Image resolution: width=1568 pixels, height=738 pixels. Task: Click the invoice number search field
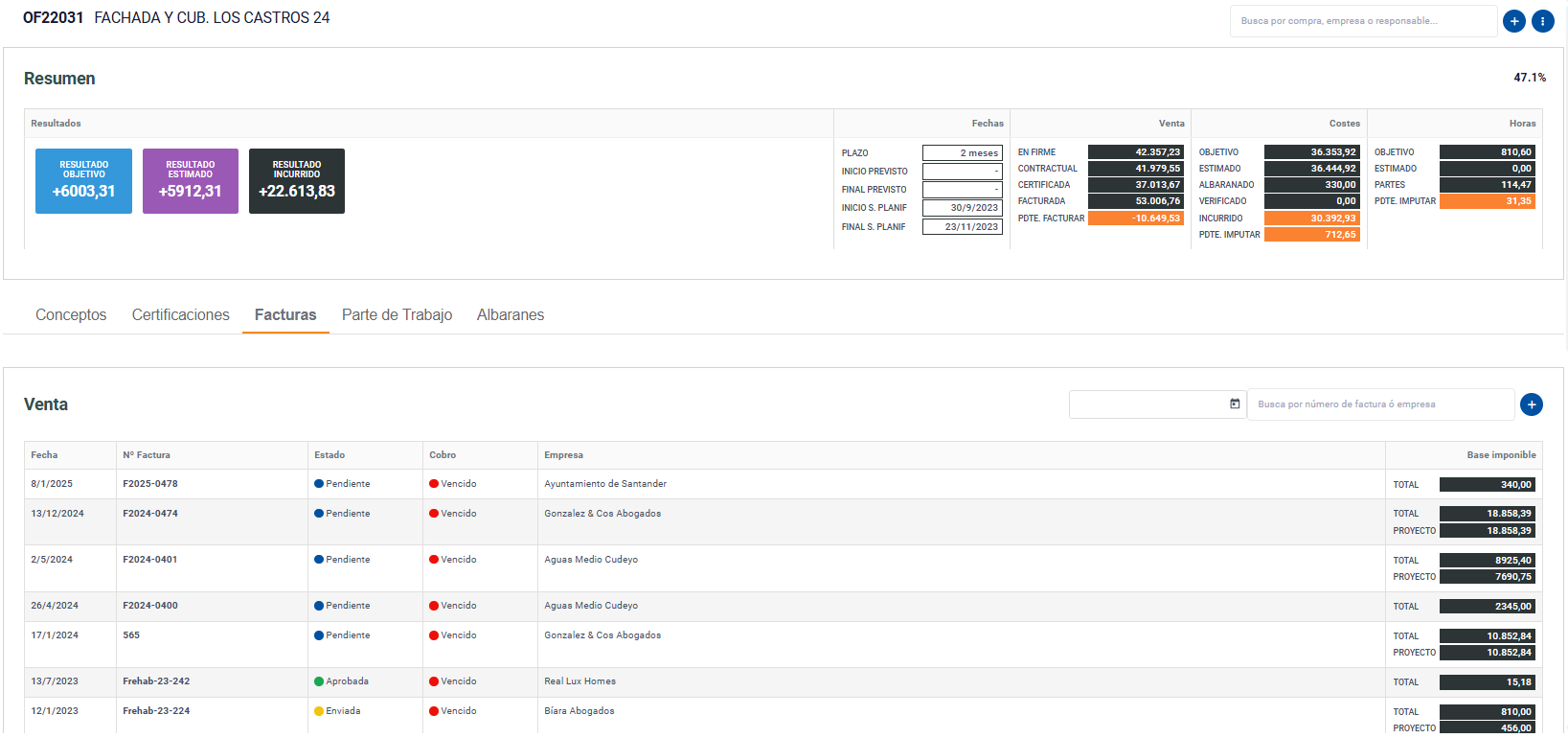pos(1379,404)
